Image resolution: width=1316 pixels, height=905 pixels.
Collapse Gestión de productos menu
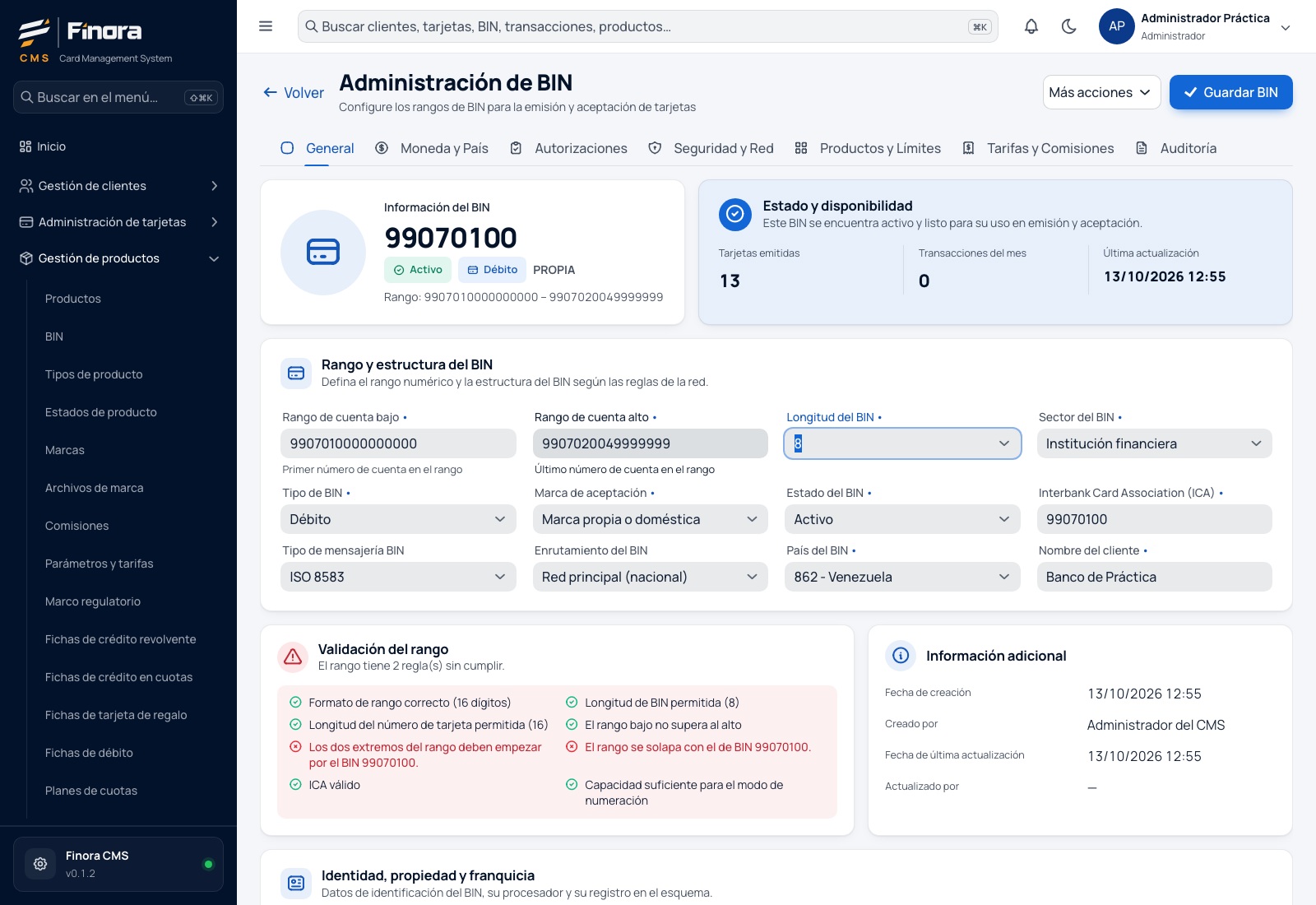point(118,258)
